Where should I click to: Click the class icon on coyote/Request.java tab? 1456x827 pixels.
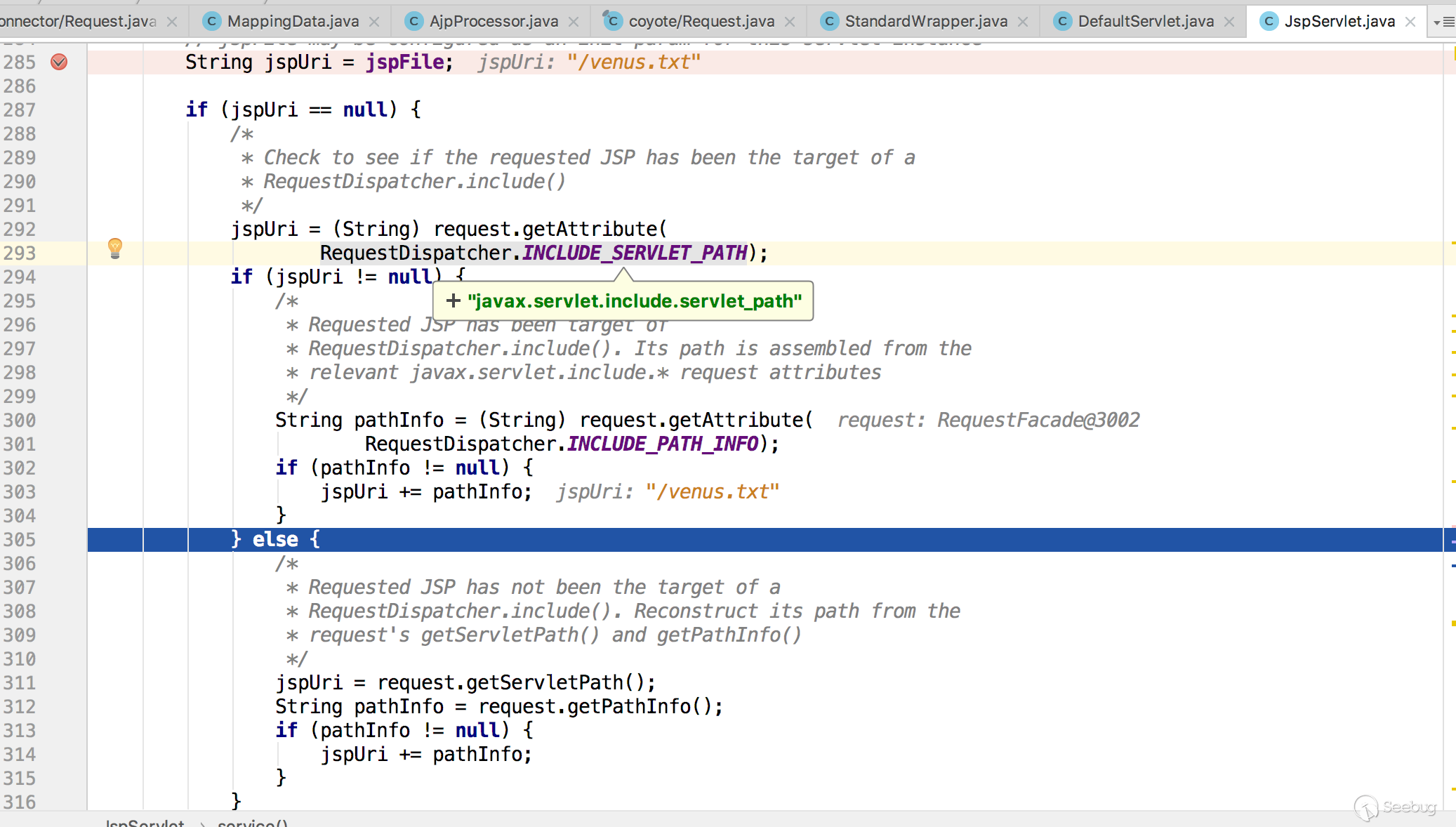coord(613,21)
